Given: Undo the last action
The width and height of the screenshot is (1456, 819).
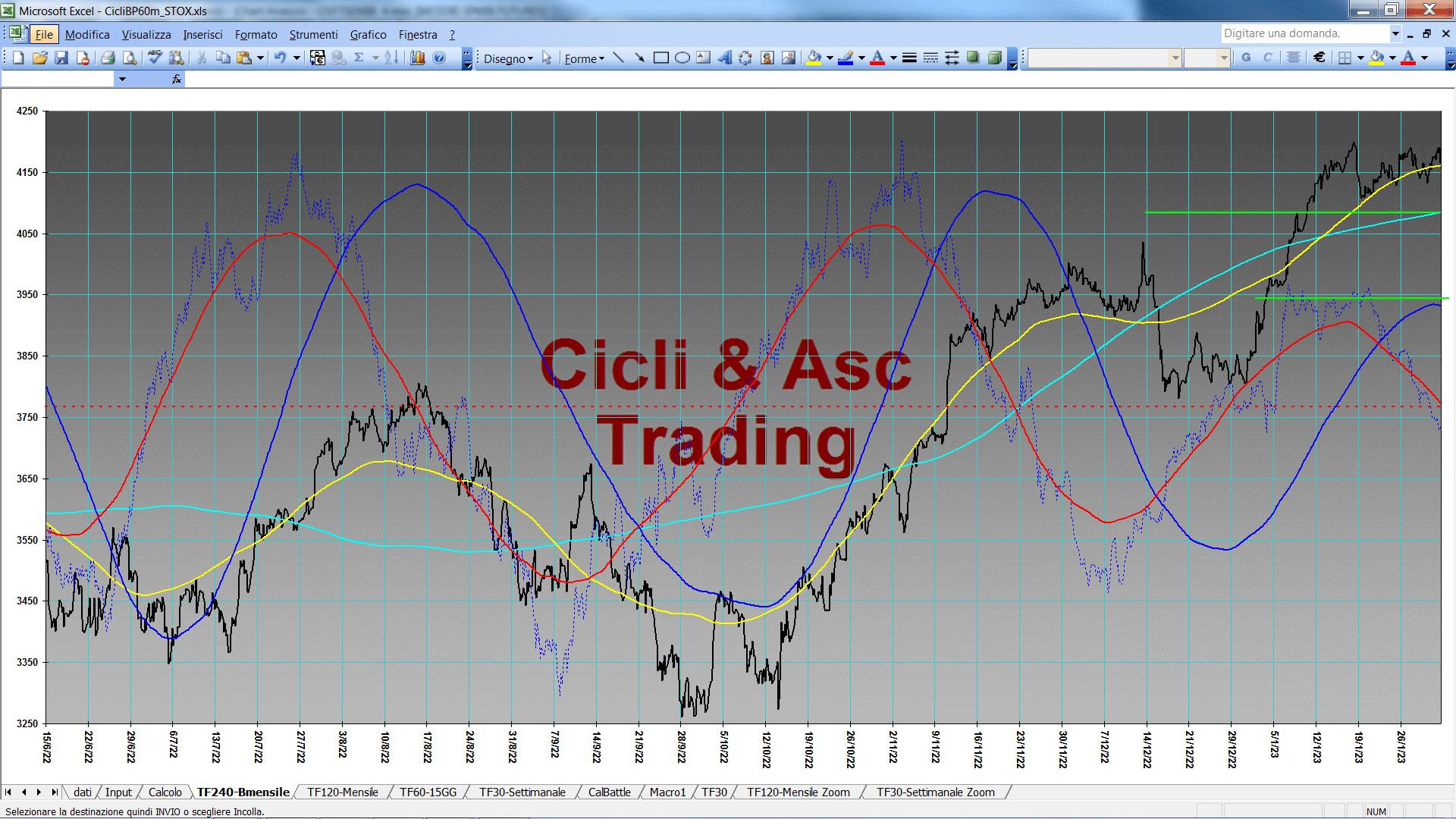Looking at the screenshot, I should click(281, 58).
